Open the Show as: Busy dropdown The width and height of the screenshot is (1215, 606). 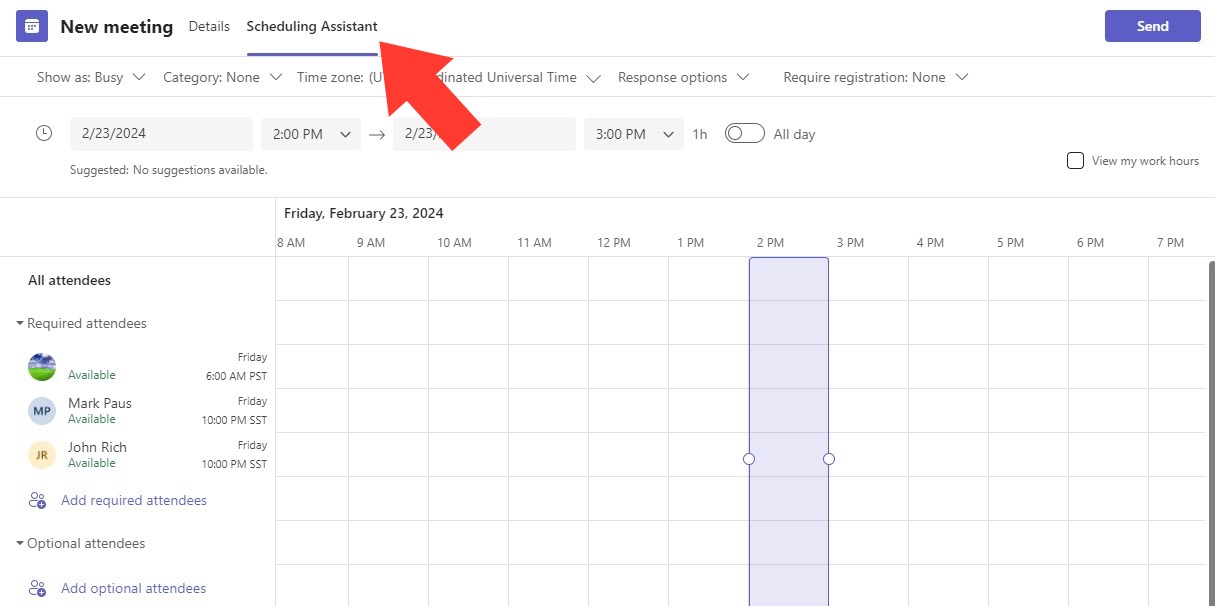91,77
